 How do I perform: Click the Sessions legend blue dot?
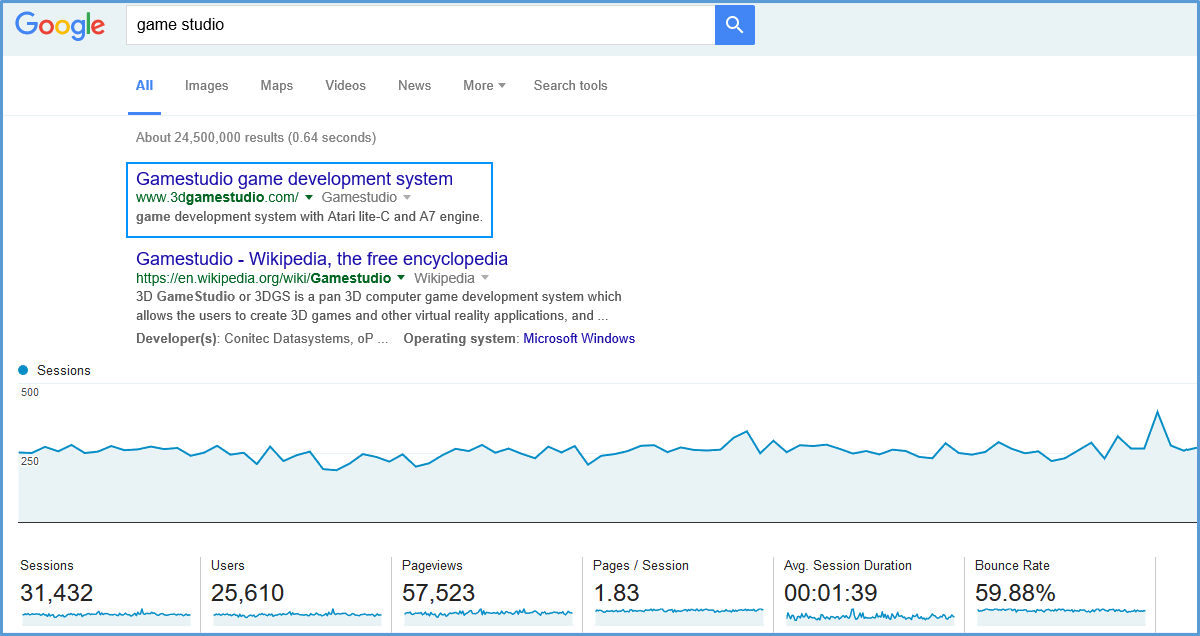(x=24, y=370)
